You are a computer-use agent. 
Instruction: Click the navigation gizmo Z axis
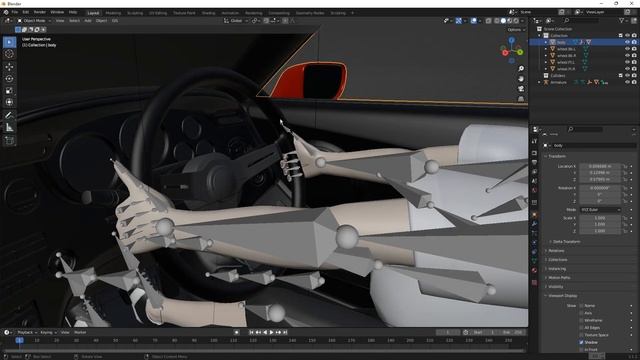(512, 40)
